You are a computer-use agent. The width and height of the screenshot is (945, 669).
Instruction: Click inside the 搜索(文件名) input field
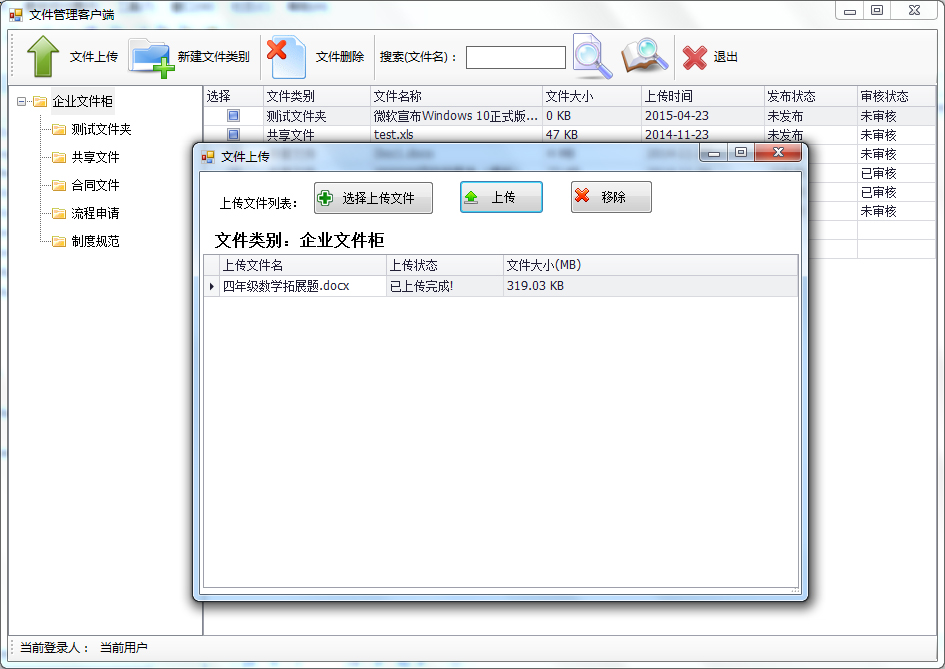pyautogui.click(x=516, y=57)
